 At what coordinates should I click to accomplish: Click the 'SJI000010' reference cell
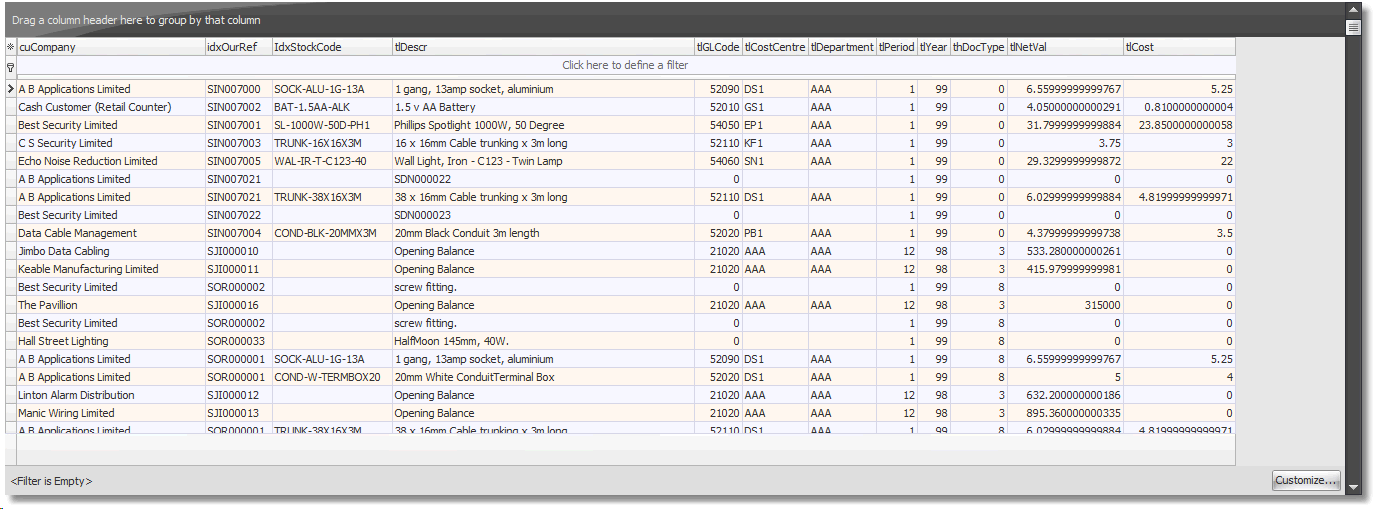[238, 251]
